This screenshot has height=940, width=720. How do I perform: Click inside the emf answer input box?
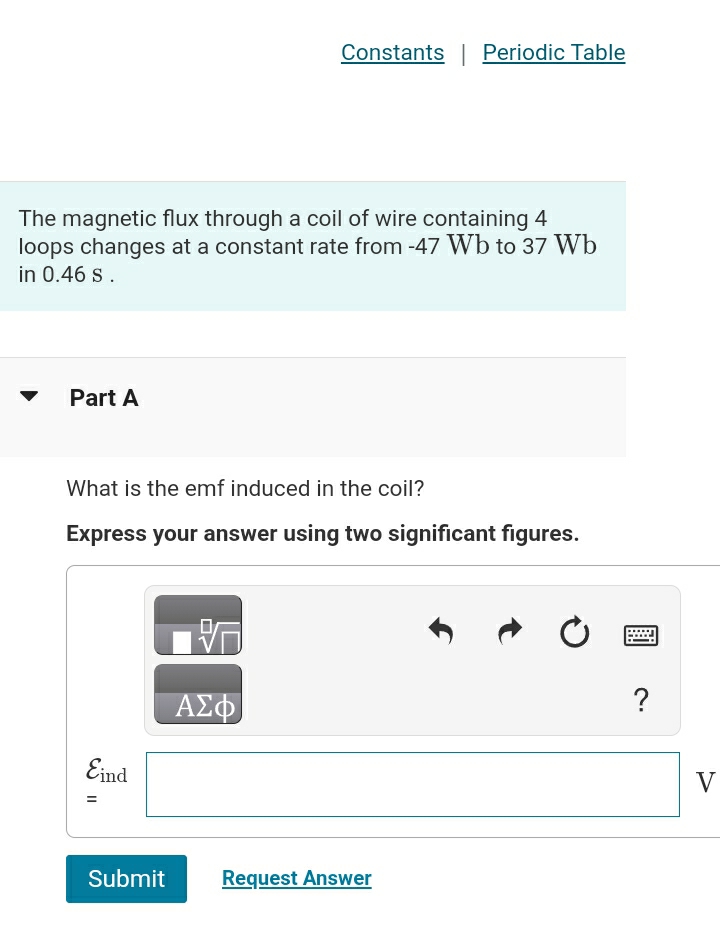(412, 784)
